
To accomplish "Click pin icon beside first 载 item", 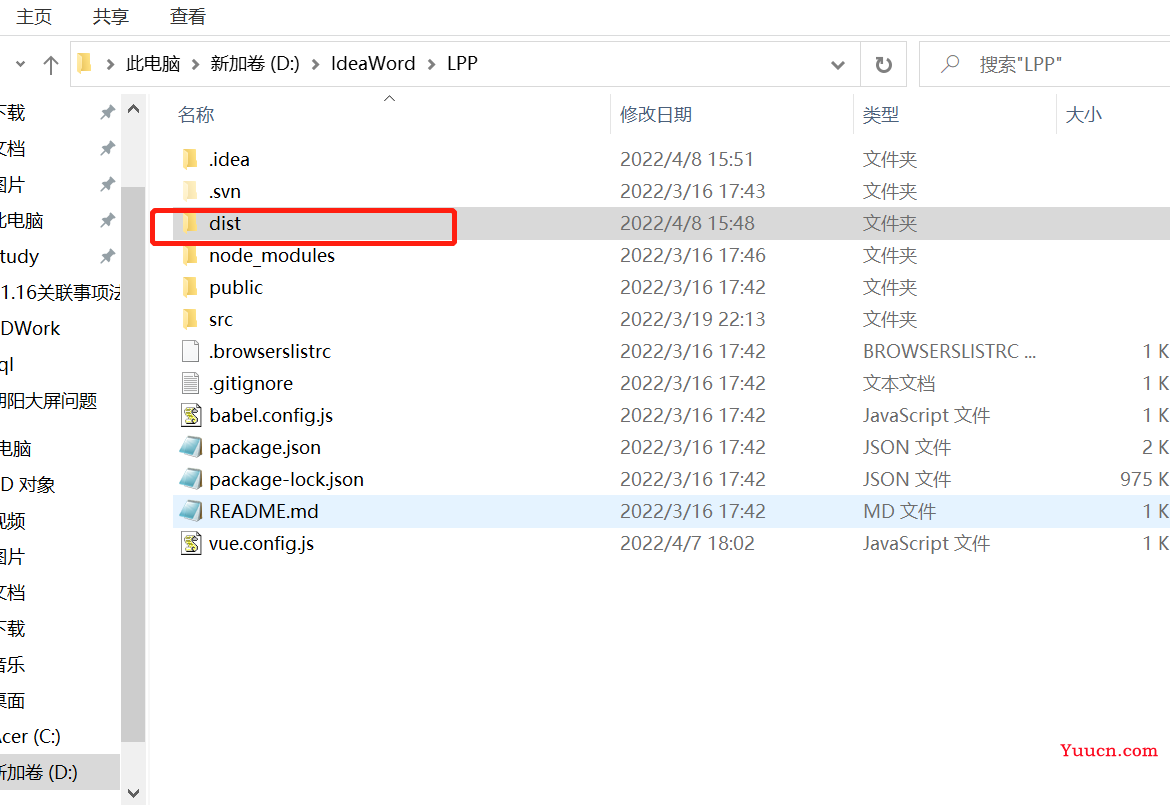I will 107,113.
